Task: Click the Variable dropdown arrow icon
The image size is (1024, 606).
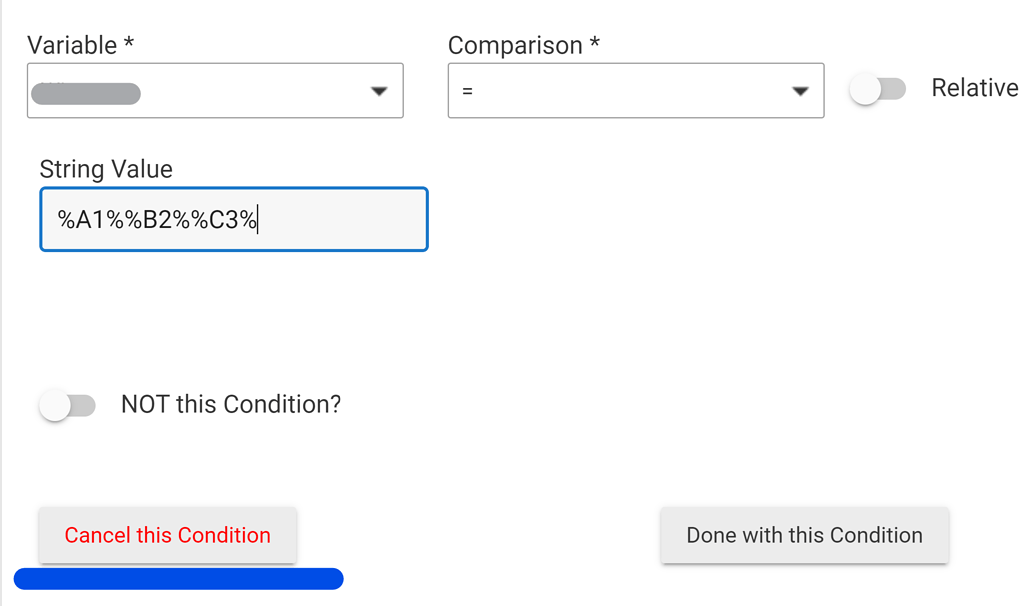Action: click(x=379, y=91)
